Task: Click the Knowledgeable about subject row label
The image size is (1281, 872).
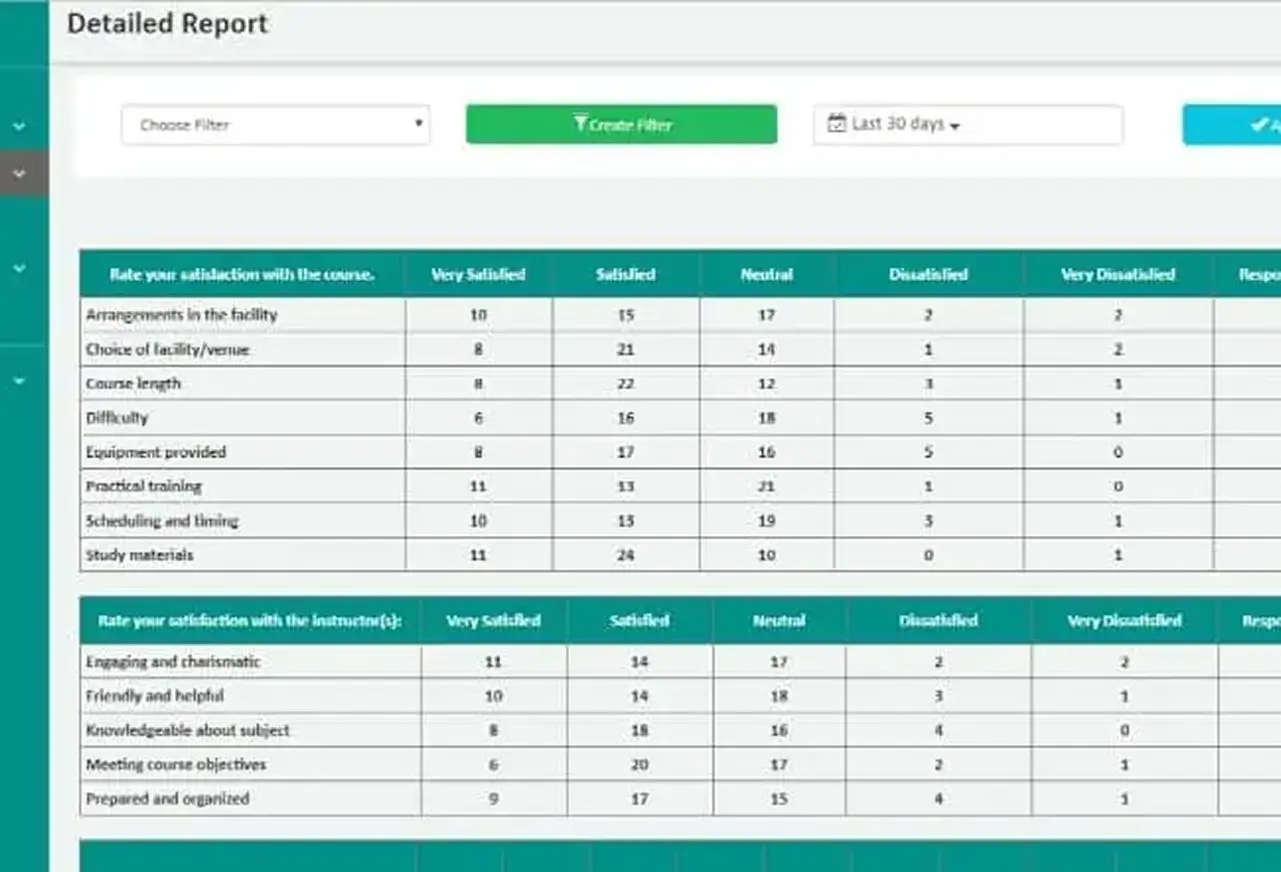Action: [x=187, y=730]
